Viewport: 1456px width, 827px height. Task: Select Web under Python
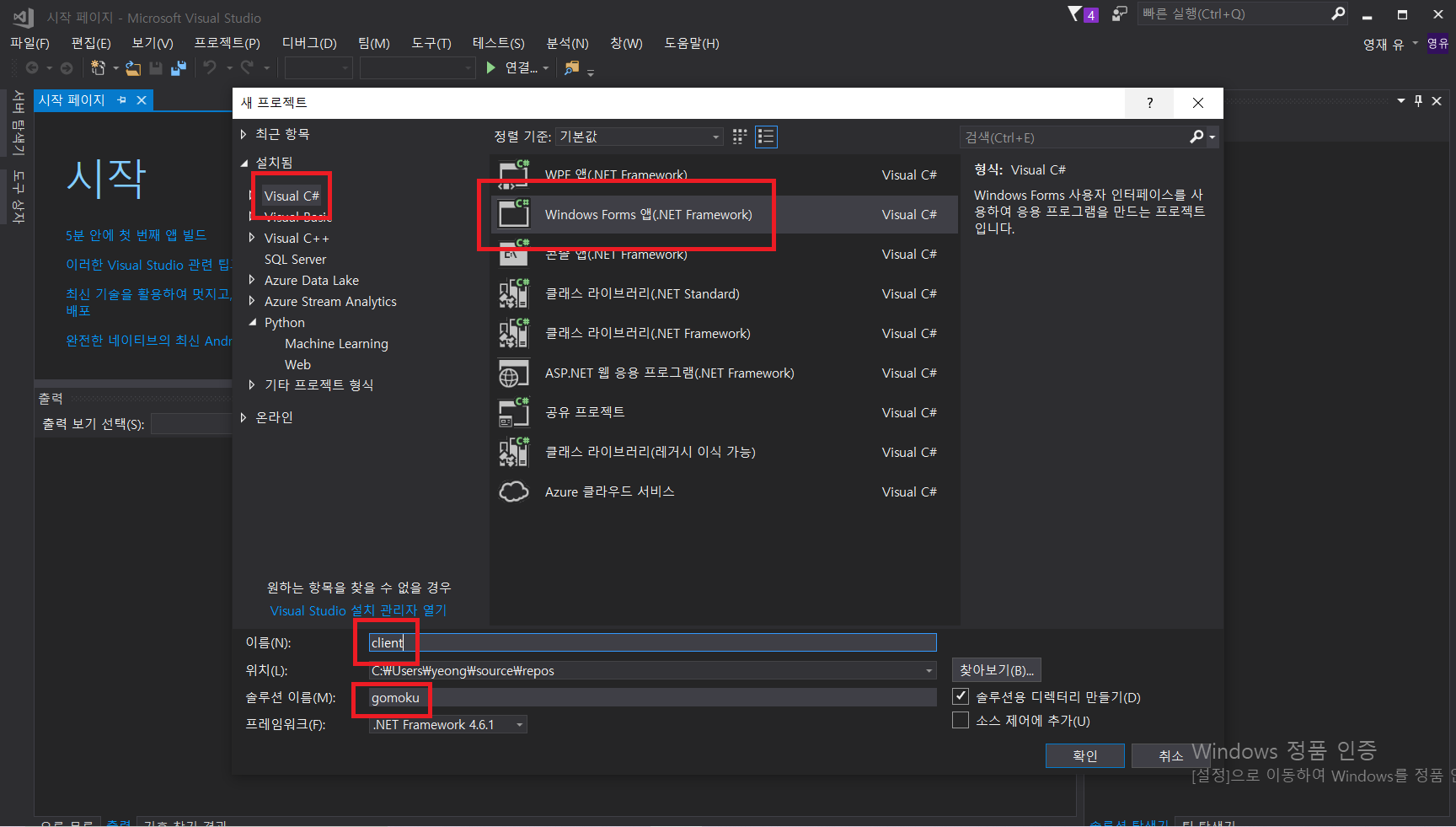(297, 364)
